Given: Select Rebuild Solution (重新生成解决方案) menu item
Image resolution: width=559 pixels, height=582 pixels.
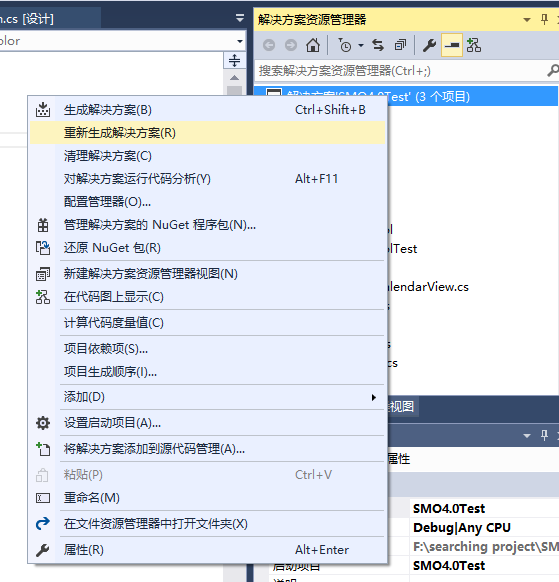Looking at the screenshot, I should tap(207, 133).
